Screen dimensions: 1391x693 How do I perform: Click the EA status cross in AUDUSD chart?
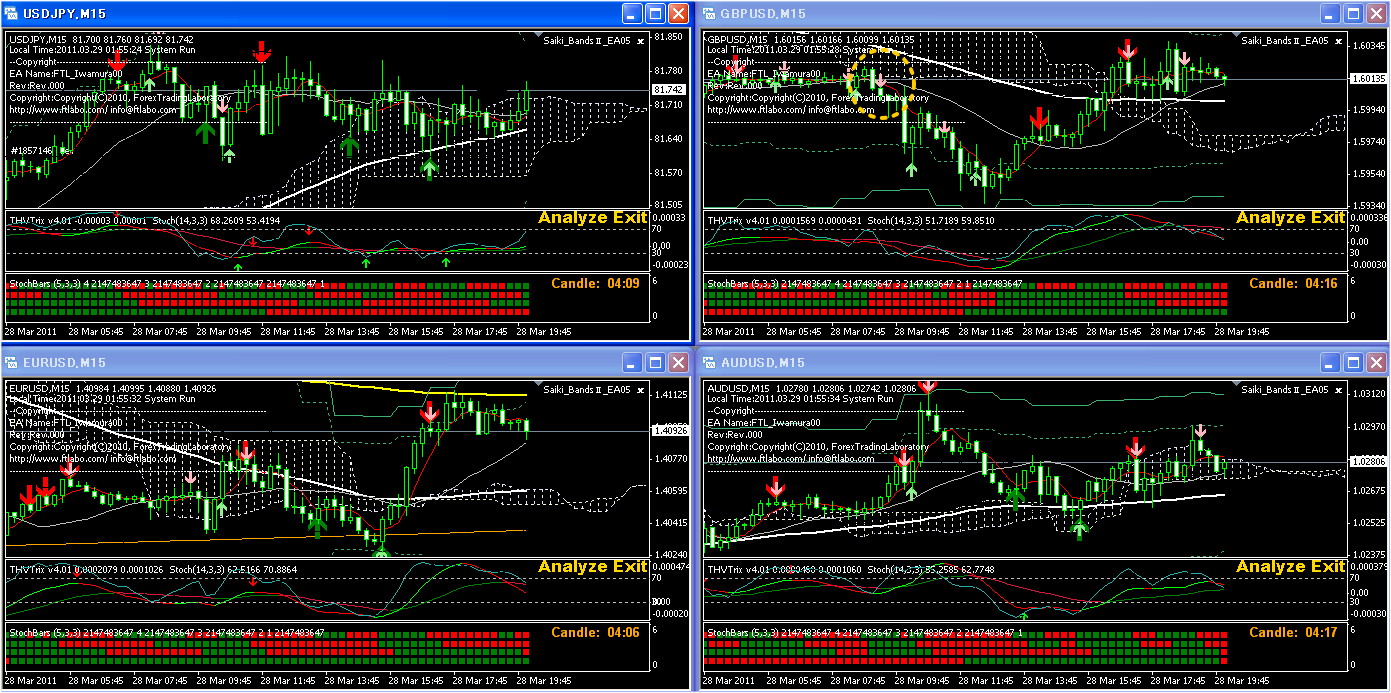click(1337, 390)
